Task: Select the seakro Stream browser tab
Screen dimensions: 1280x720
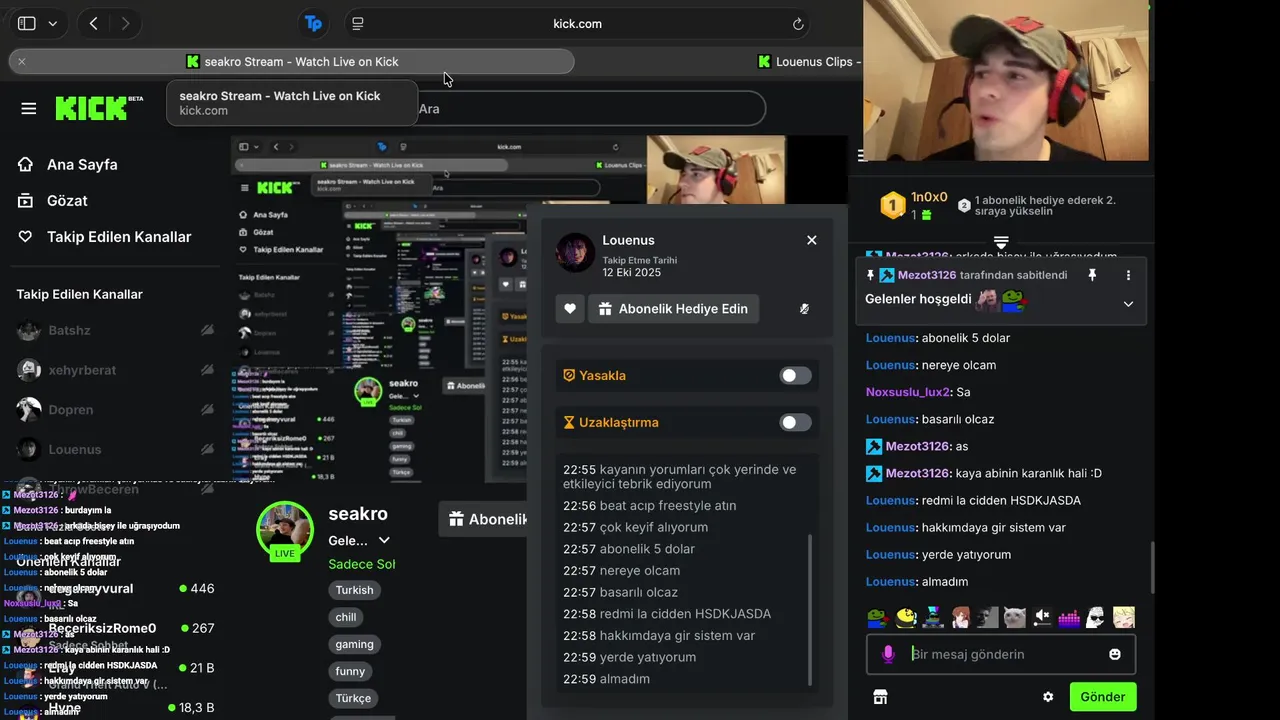Action: (292, 61)
